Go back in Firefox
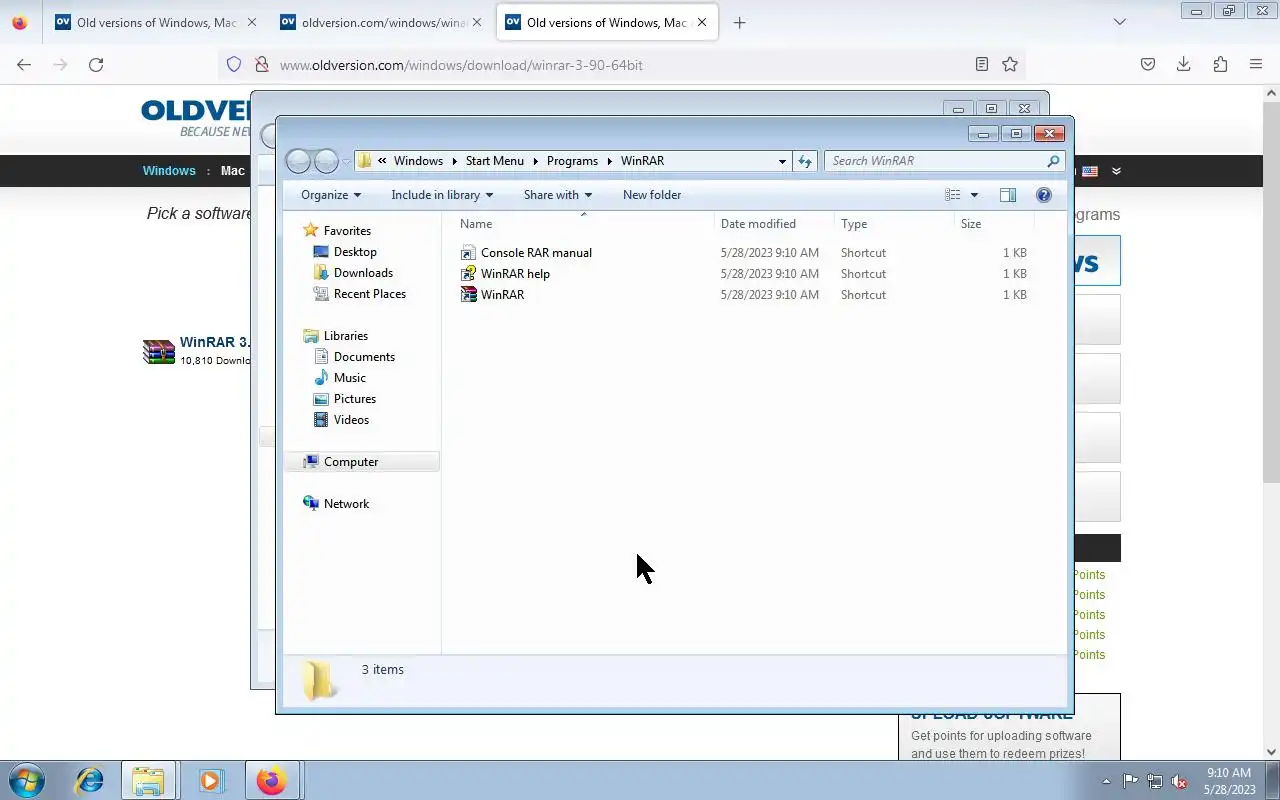Screen dimensions: 1280x800 coord(24,64)
